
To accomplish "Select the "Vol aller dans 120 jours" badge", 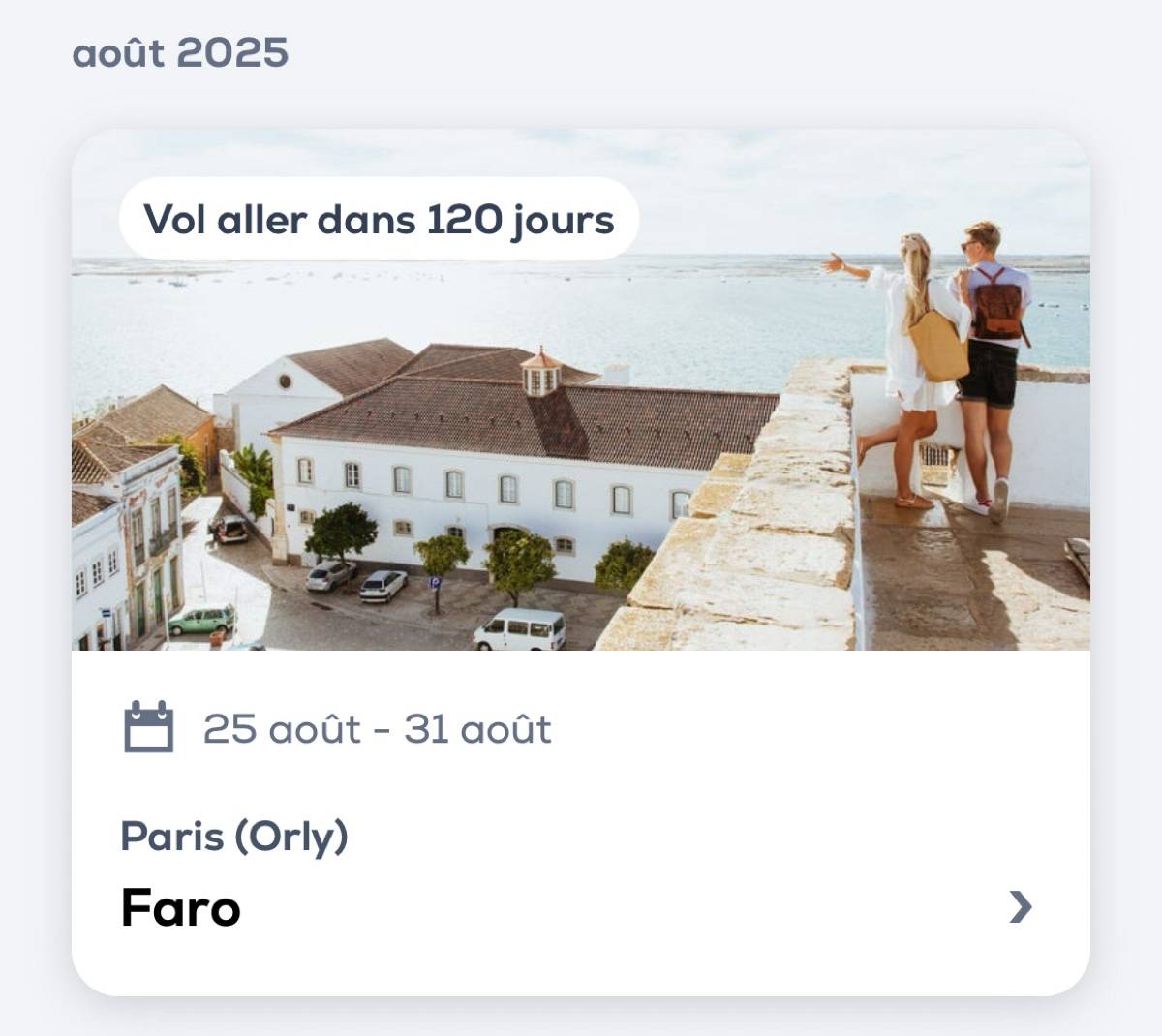I will coord(377,221).
